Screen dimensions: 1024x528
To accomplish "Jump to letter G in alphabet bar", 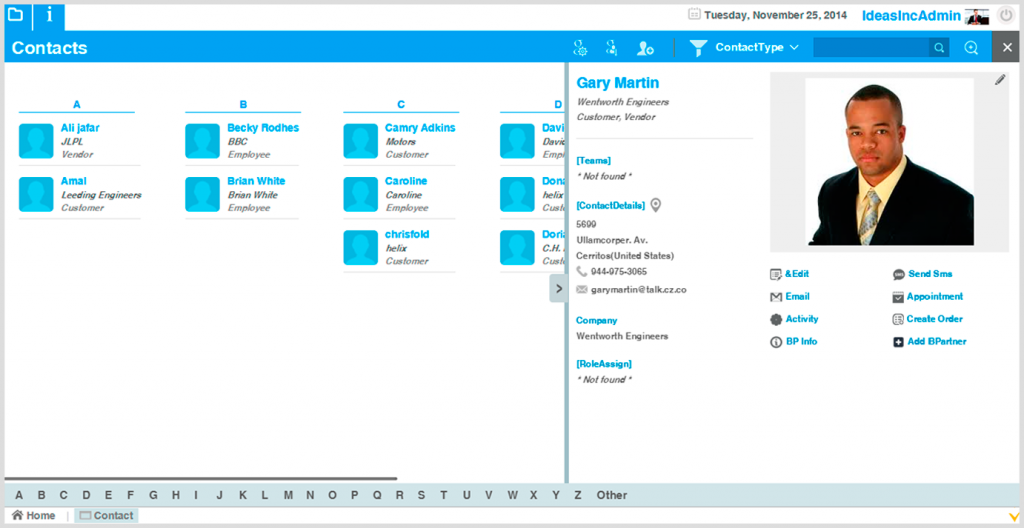I will click(x=153, y=495).
